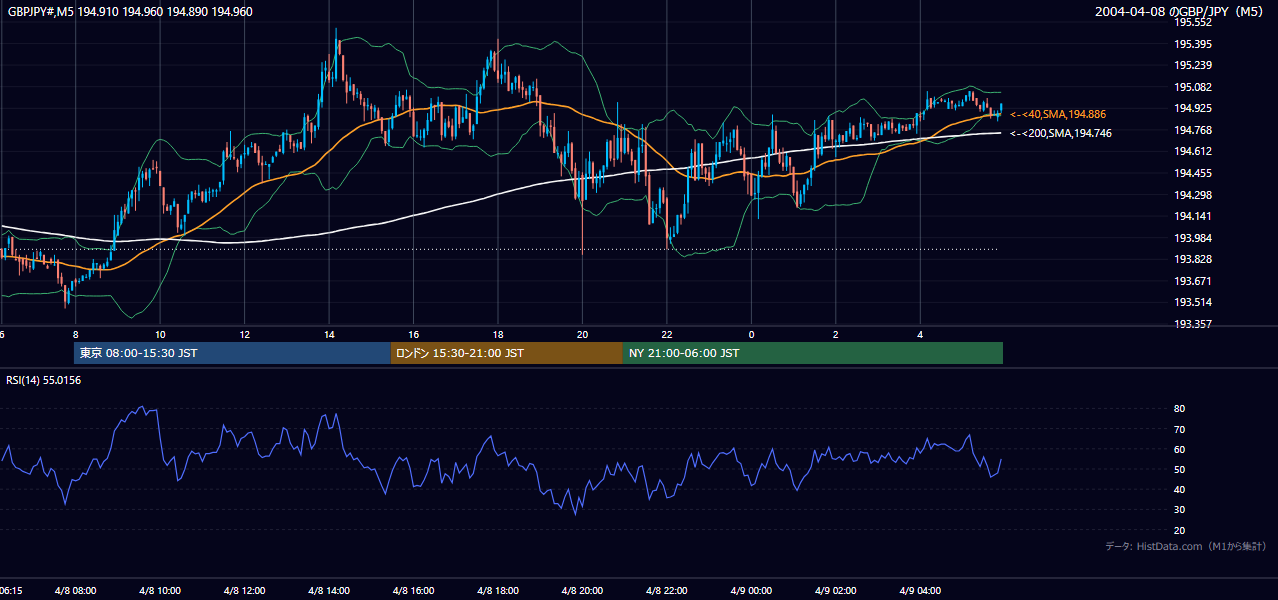Click price axis label 193.514
Screen dimensions: 1278x600
click(1193, 302)
